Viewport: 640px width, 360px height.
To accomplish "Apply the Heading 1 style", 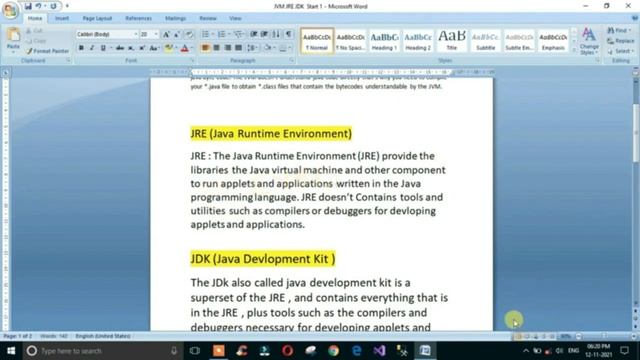I will click(x=384, y=40).
